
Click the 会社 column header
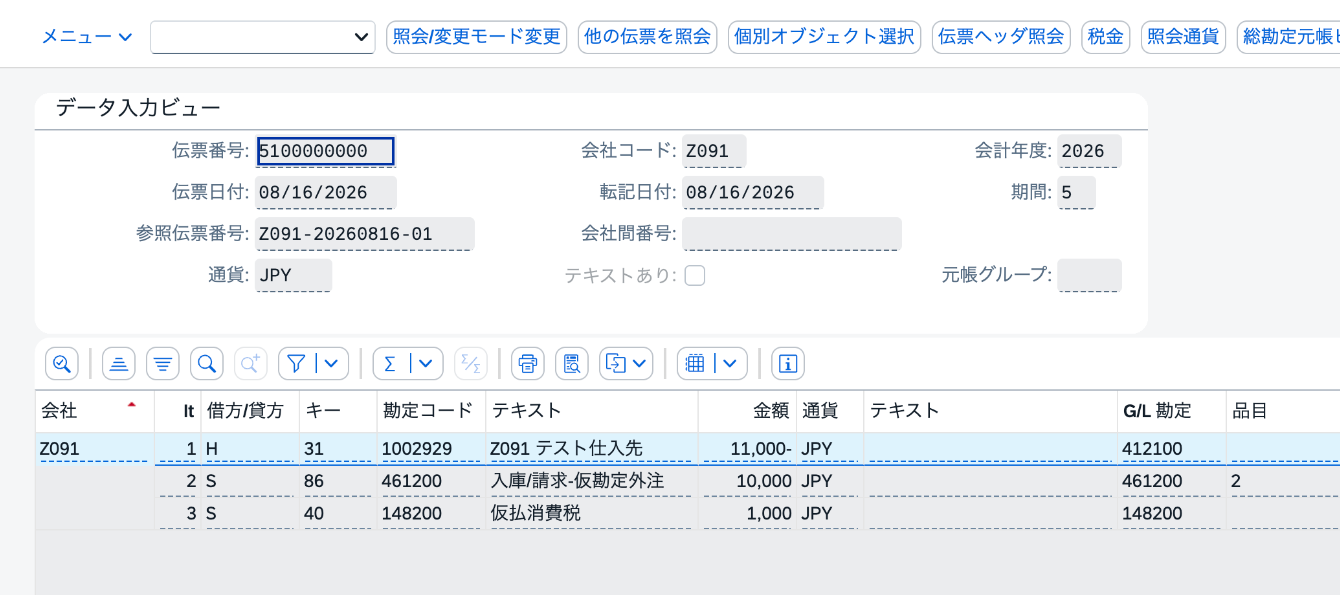pyautogui.click(x=95, y=411)
